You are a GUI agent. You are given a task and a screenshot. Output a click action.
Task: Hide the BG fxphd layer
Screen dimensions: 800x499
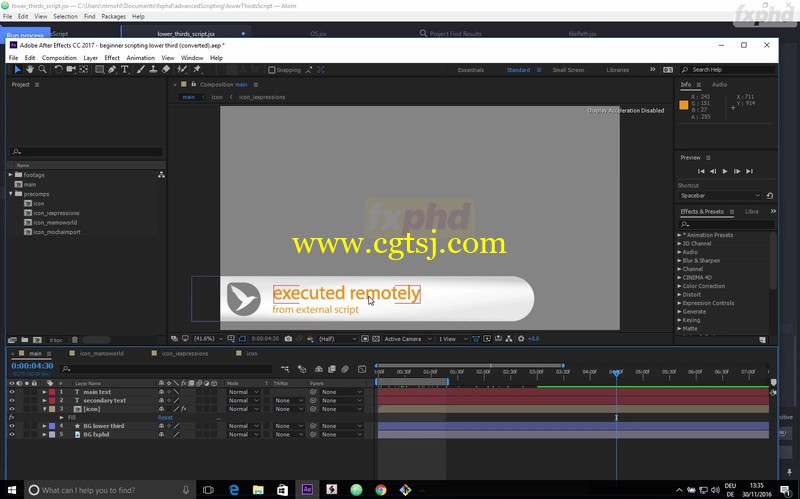click(x=12, y=435)
